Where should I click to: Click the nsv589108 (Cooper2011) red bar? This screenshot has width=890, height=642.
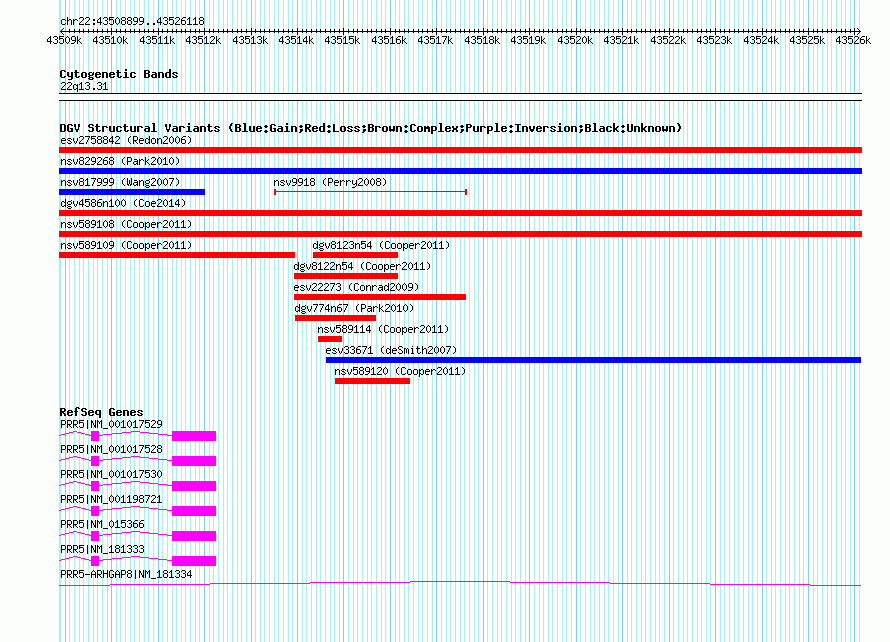(460, 234)
